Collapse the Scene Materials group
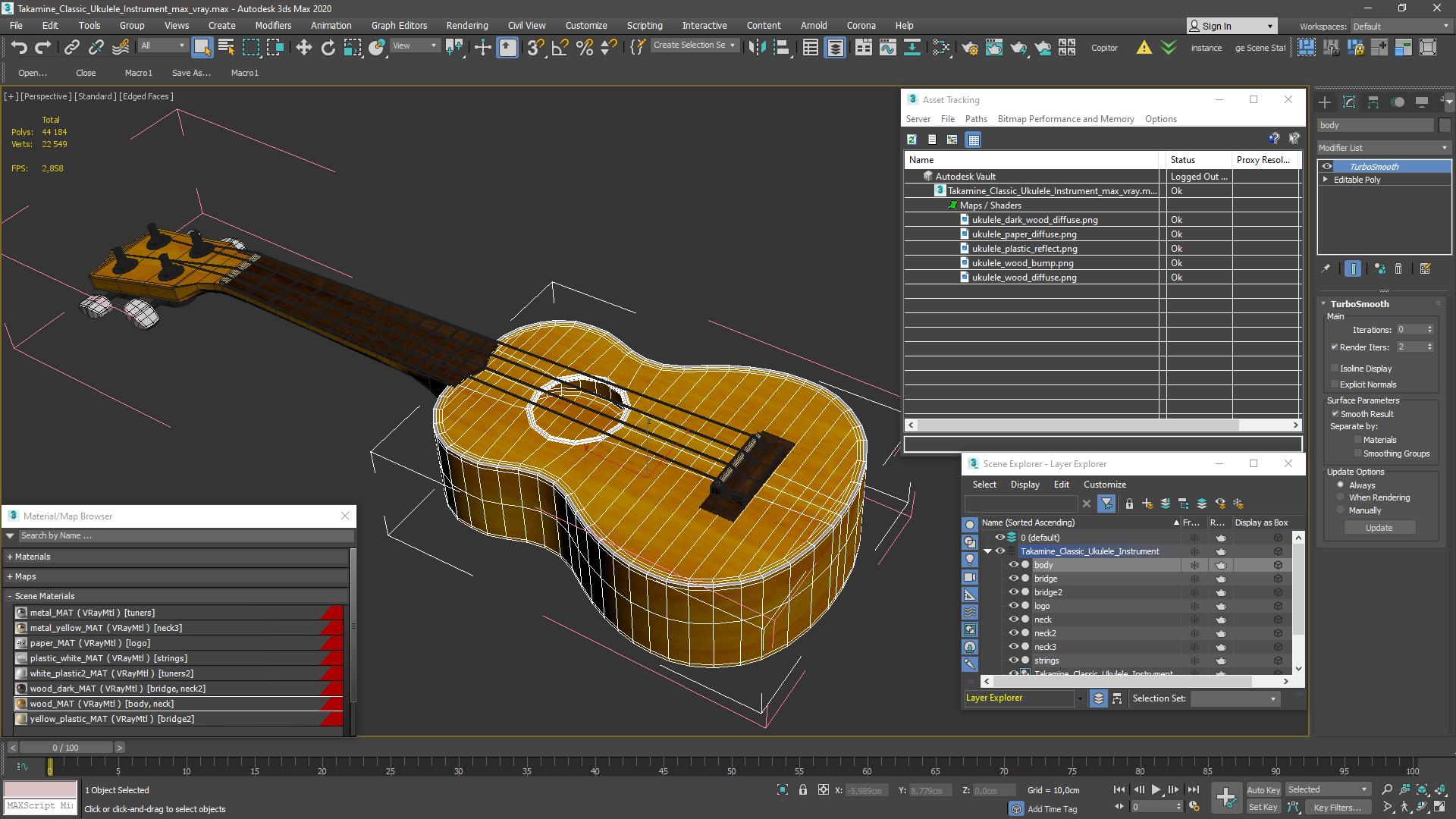1456x819 pixels. [x=10, y=596]
